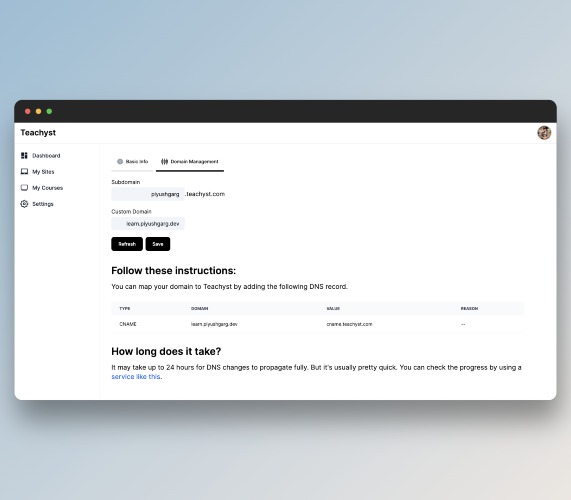Select the cname.teachyst.com value cell
The image size is (571, 500).
click(x=349, y=324)
